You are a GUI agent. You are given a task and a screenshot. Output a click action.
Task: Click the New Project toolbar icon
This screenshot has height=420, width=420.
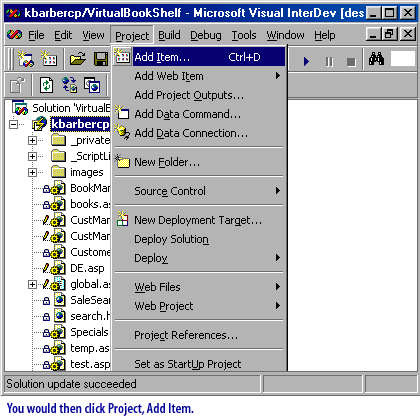(26, 59)
